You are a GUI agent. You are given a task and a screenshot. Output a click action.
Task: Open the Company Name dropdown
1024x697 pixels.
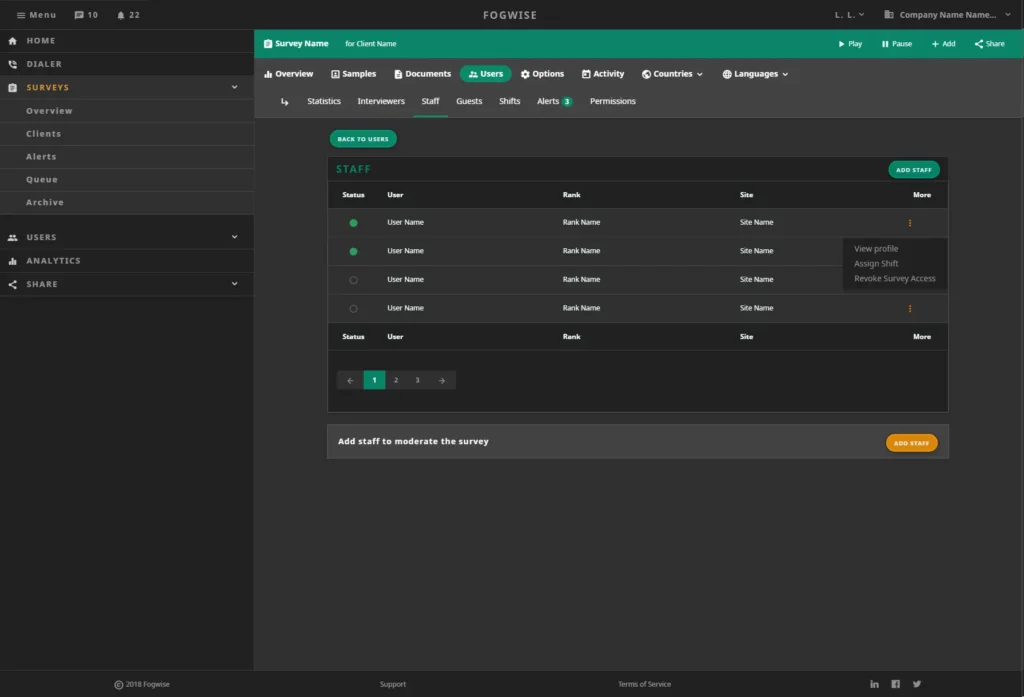947,14
